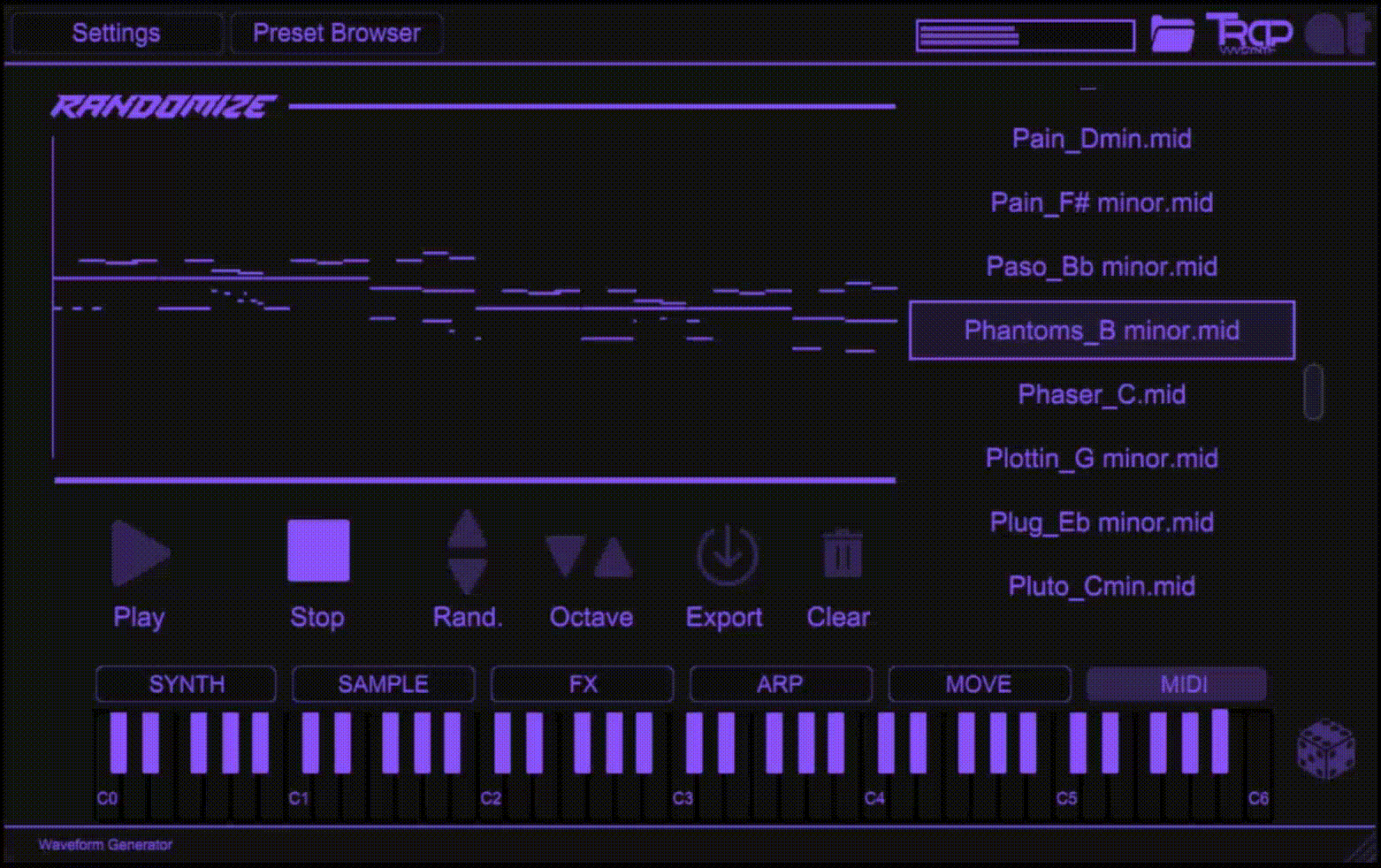This screenshot has height=868, width=1381.
Task: Click the Play triangle icon
Action: pyautogui.click(x=139, y=552)
